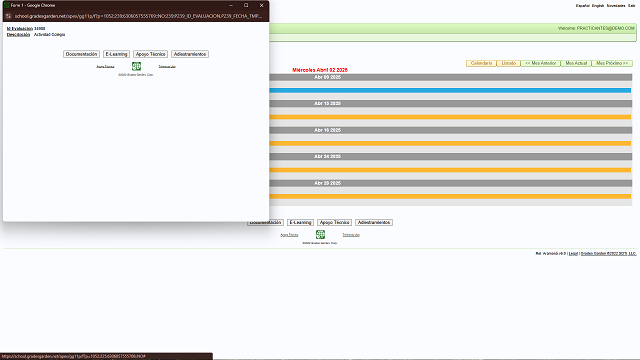
Task: Switch to Calendario view
Action: click(x=481, y=63)
